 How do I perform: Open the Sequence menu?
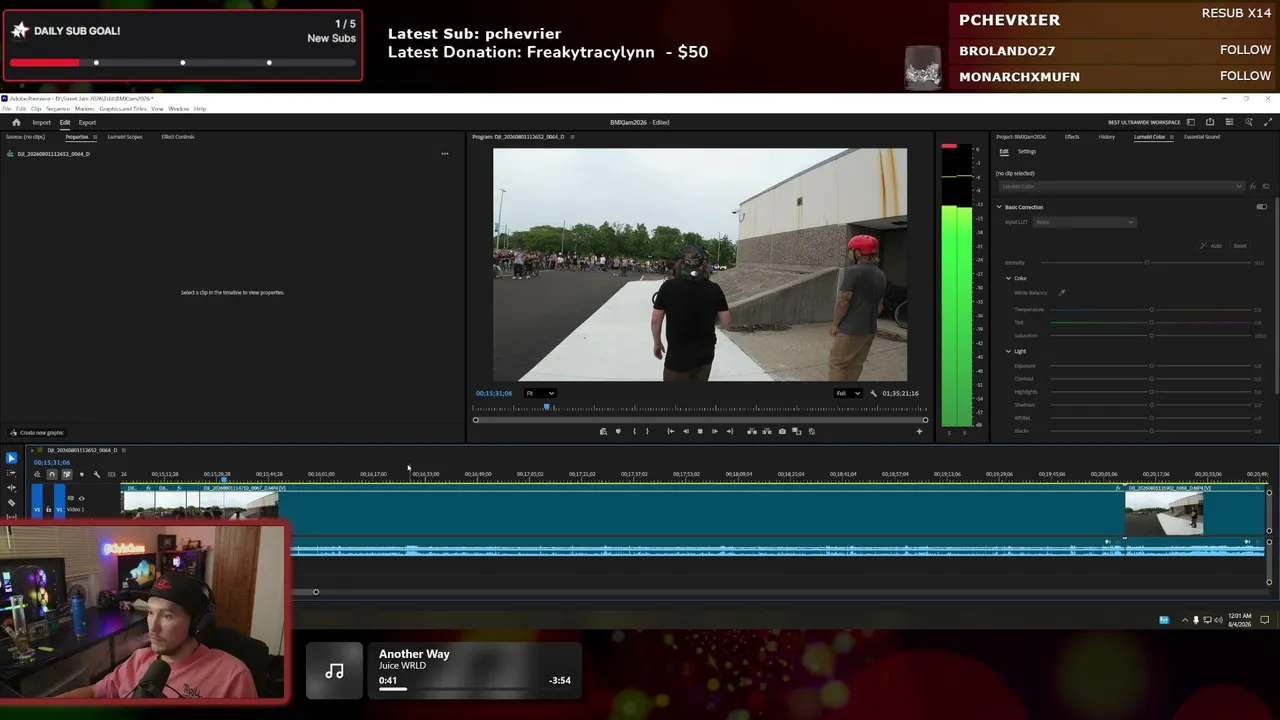point(58,109)
